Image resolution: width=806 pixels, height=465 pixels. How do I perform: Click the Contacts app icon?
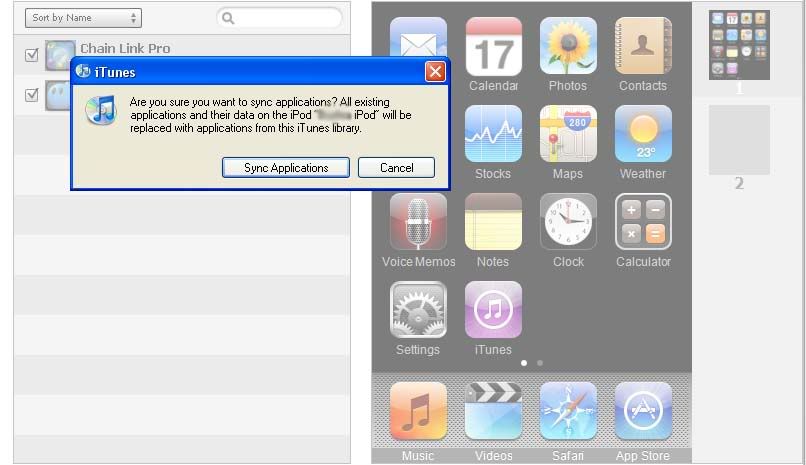point(643,47)
